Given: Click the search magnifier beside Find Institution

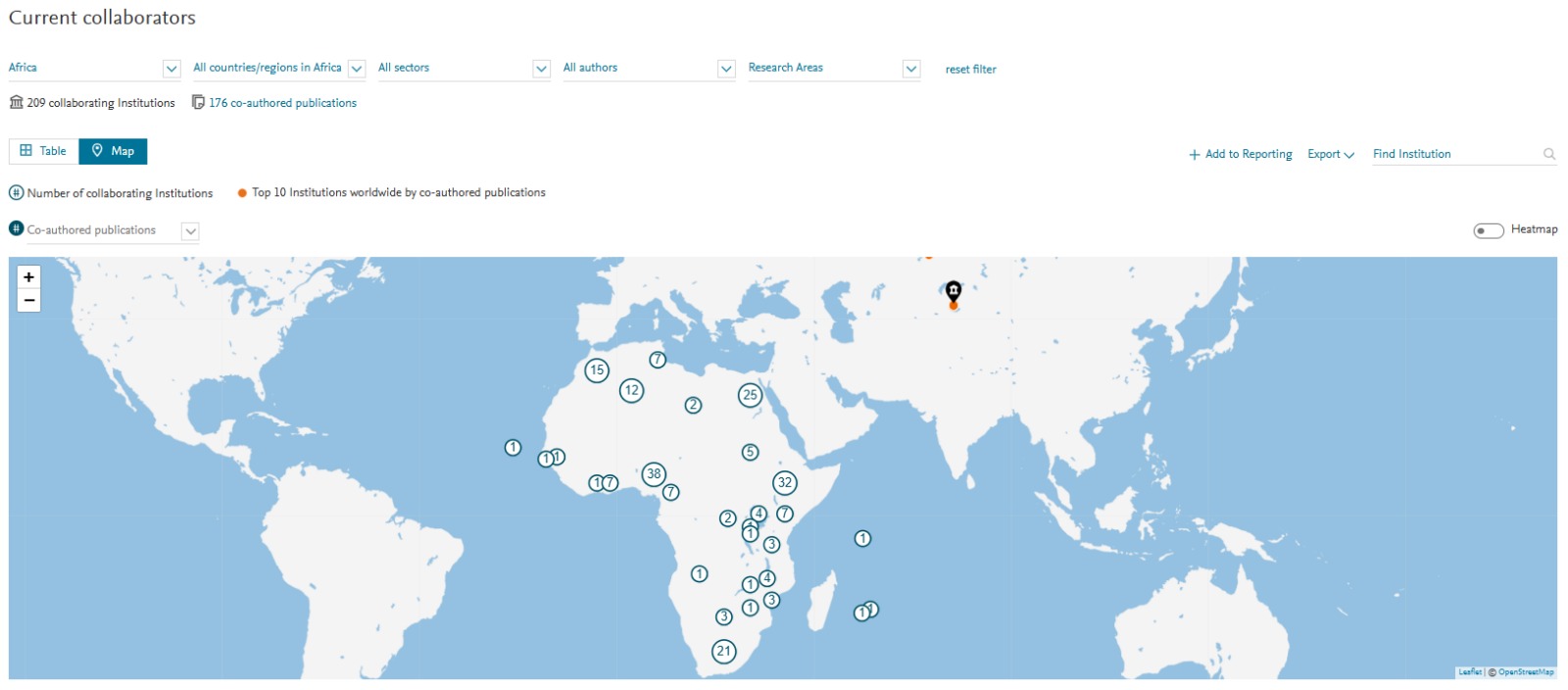Looking at the screenshot, I should [x=1549, y=154].
